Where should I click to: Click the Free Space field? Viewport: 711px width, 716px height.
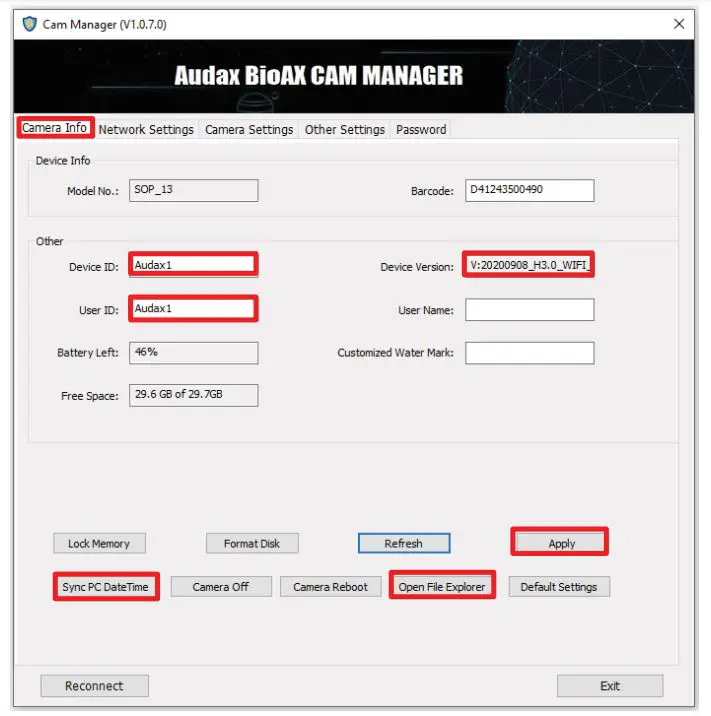click(194, 395)
